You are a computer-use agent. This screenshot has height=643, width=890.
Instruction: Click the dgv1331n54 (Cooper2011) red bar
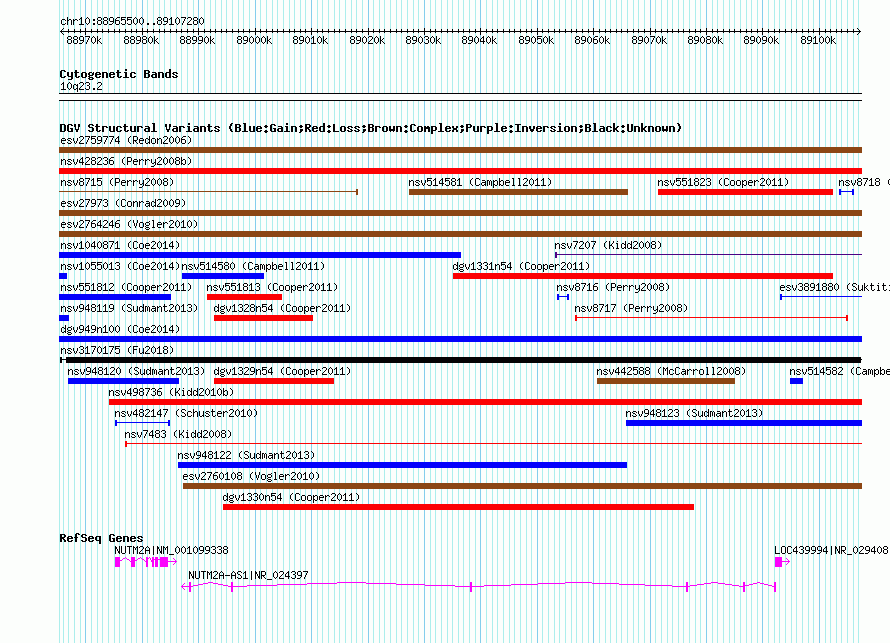pyautogui.click(x=643, y=276)
